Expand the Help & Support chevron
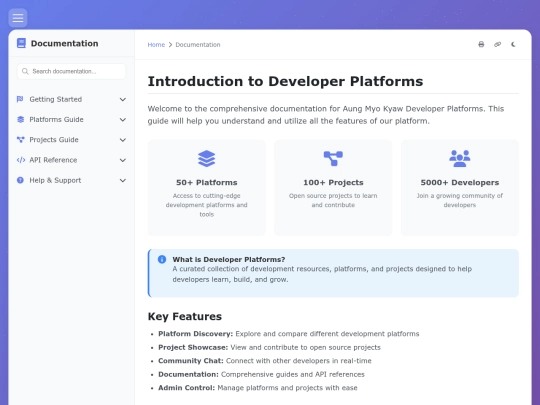The width and height of the screenshot is (540, 405). [x=123, y=180]
